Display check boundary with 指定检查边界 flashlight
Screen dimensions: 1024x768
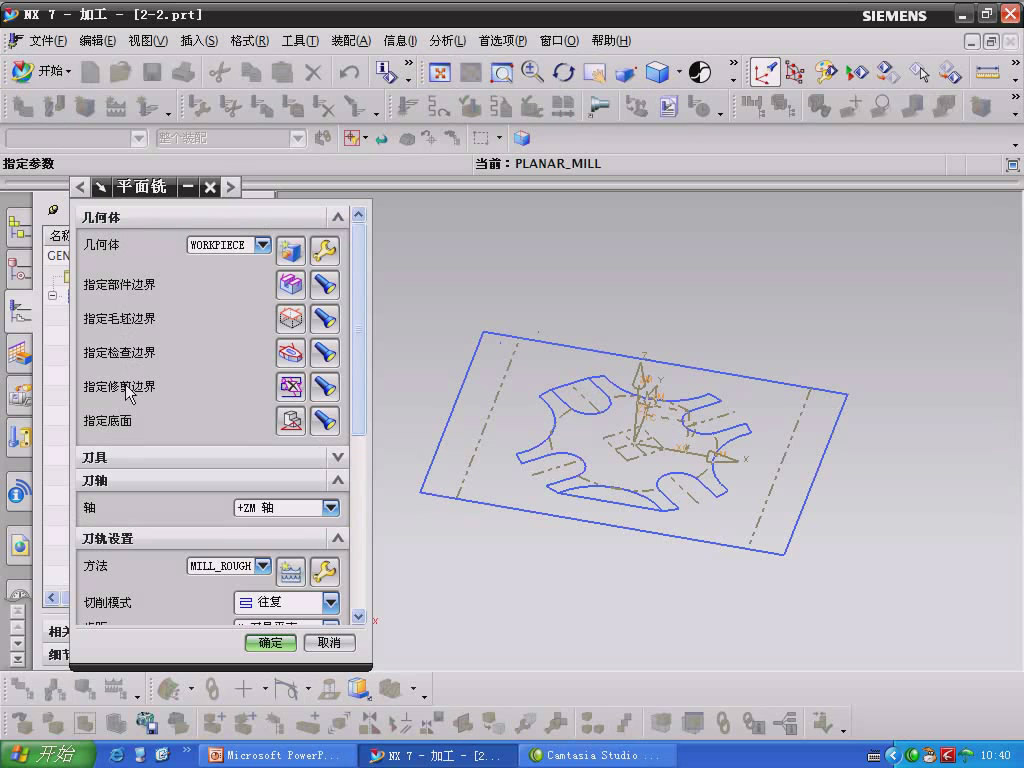coord(325,353)
